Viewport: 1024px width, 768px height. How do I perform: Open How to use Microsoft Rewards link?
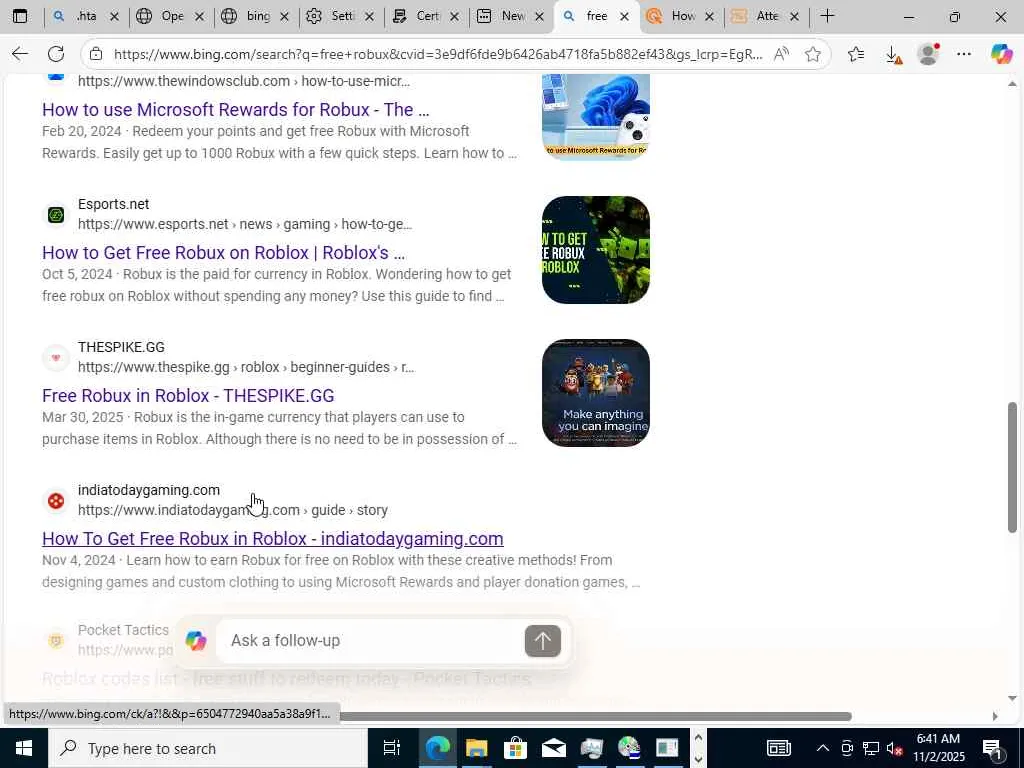[x=236, y=110]
